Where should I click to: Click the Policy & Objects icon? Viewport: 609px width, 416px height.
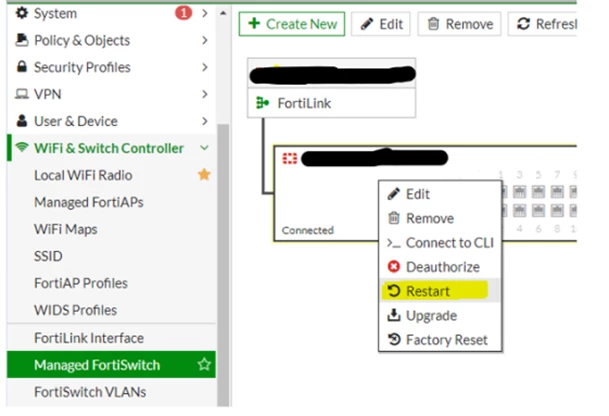22,40
